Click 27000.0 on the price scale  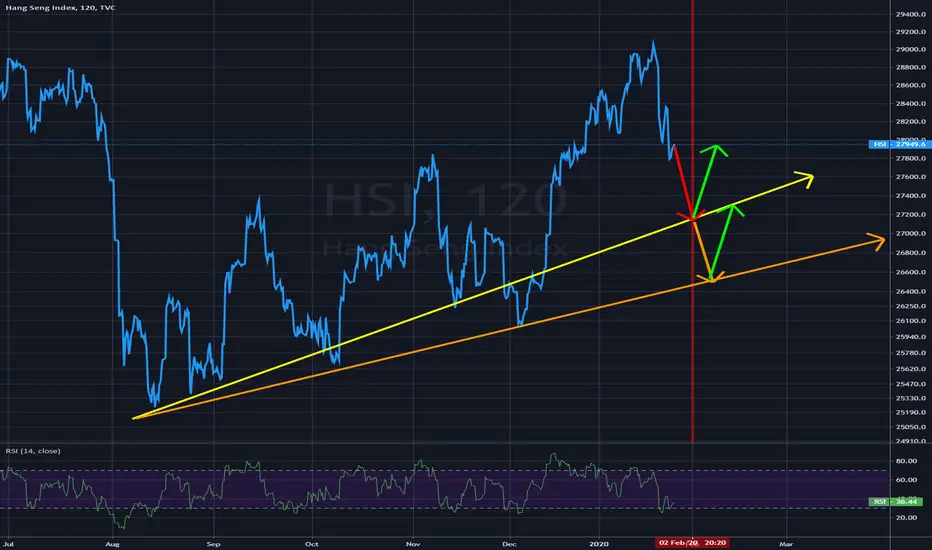click(911, 234)
